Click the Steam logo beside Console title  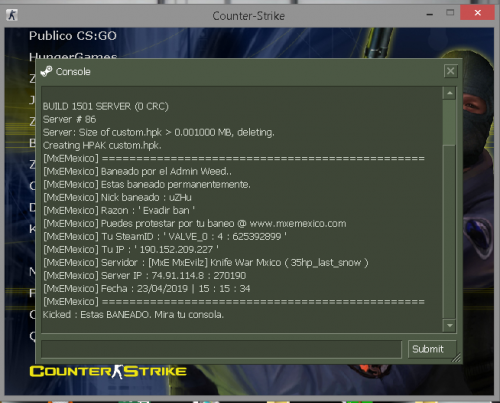(x=46, y=71)
